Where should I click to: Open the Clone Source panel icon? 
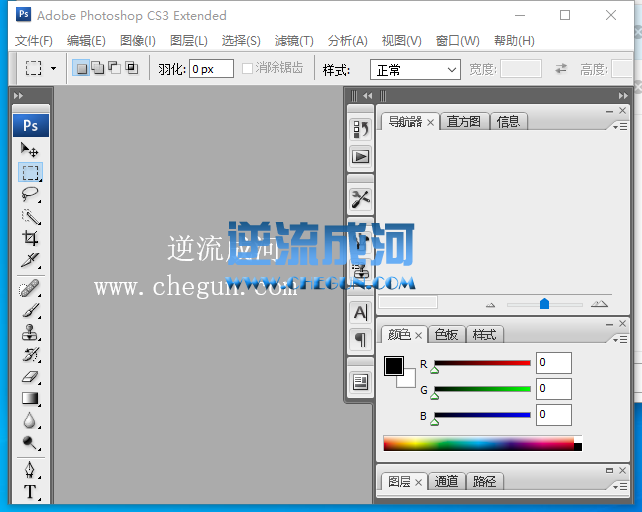click(360, 270)
